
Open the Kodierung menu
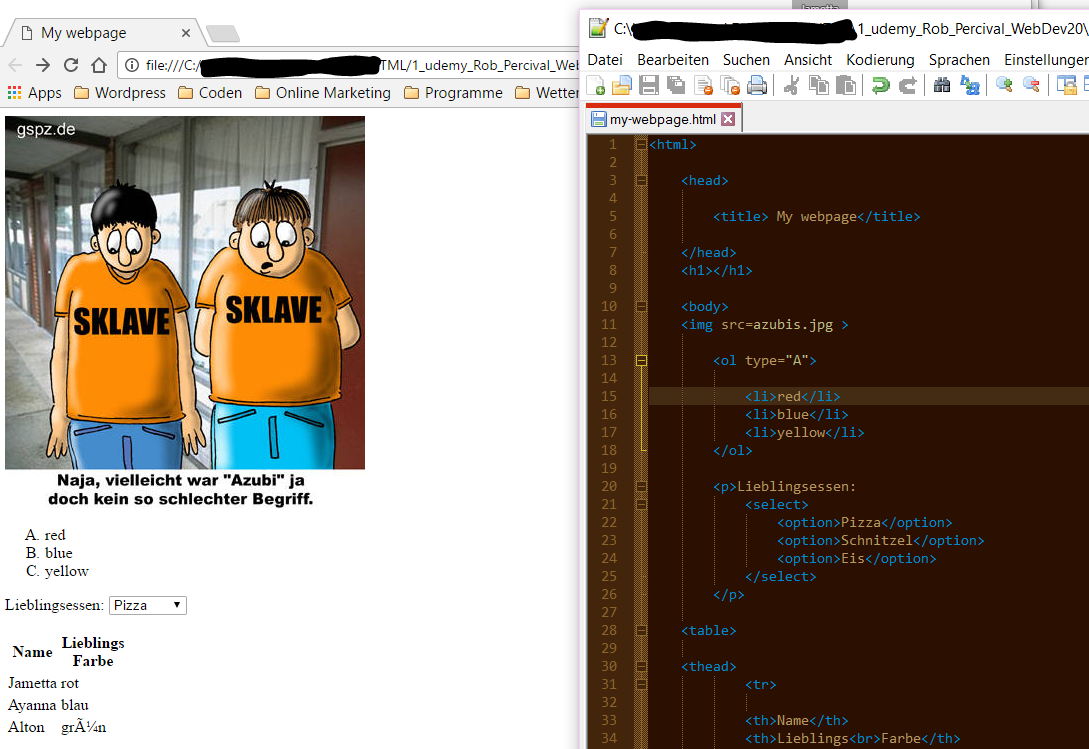(x=880, y=60)
